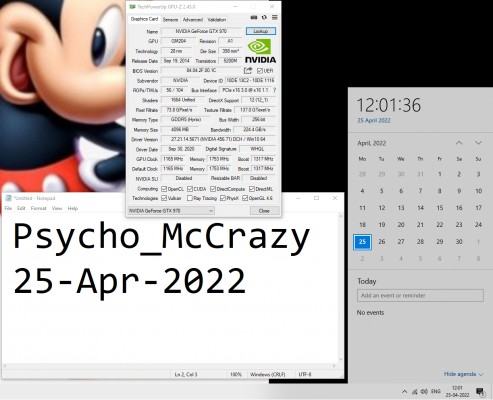
Task: Click the volume speaker tray icon
Action: [x=424, y=392]
